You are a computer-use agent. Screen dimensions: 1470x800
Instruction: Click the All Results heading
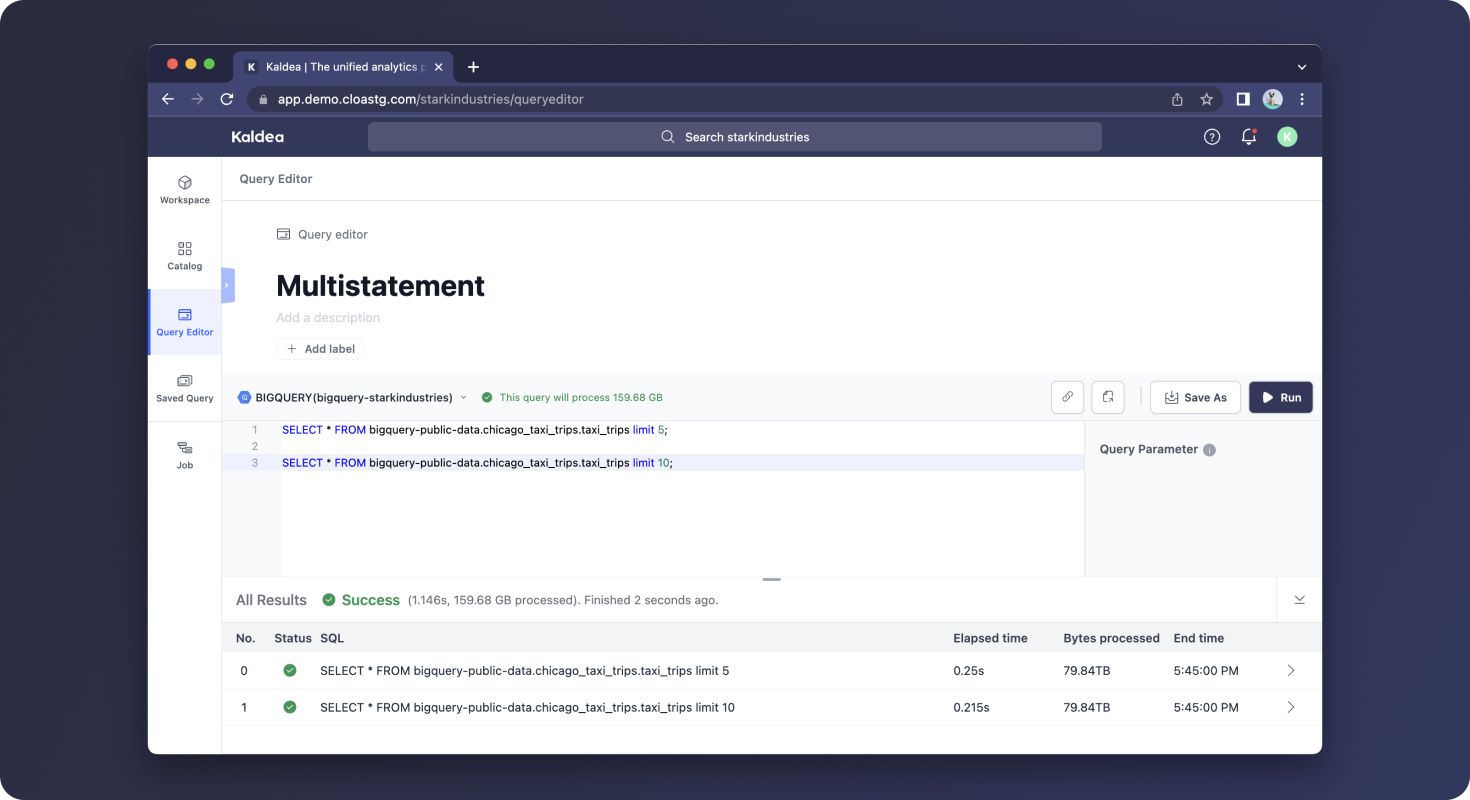click(271, 600)
